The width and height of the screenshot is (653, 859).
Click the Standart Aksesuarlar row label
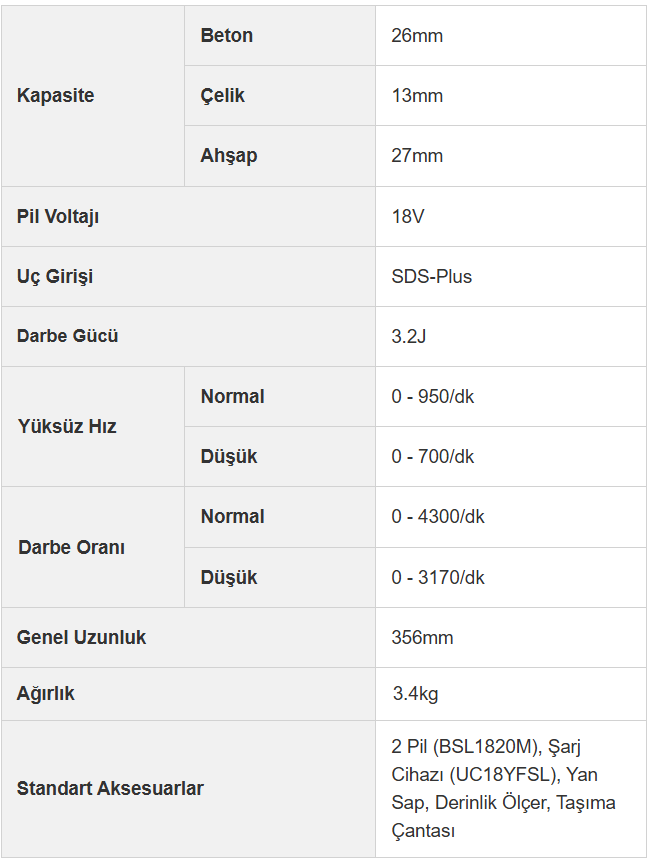[x=110, y=789]
